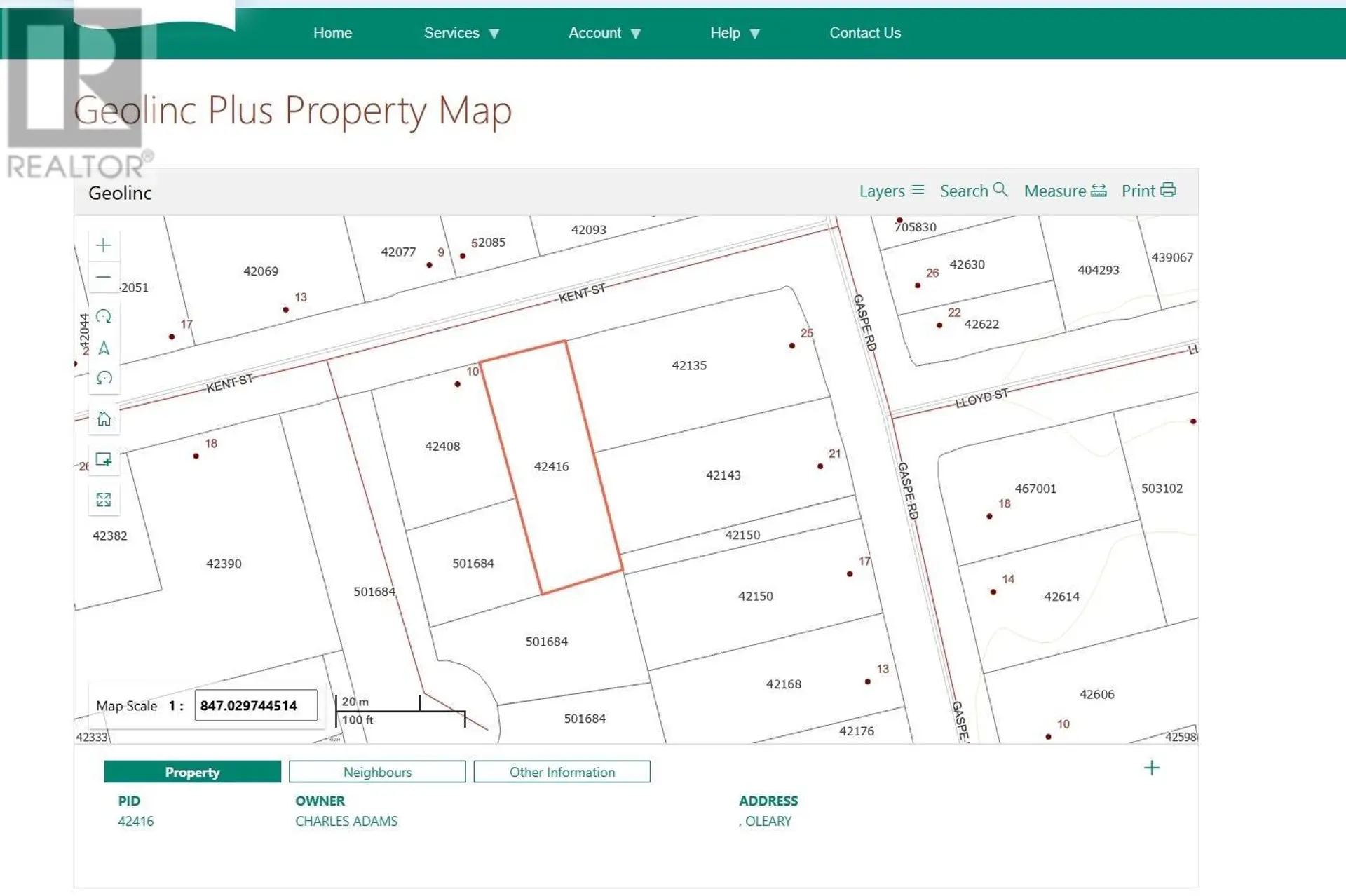Expand the Help dropdown
The height and width of the screenshot is (896, 1346).
tap(735, 33)
